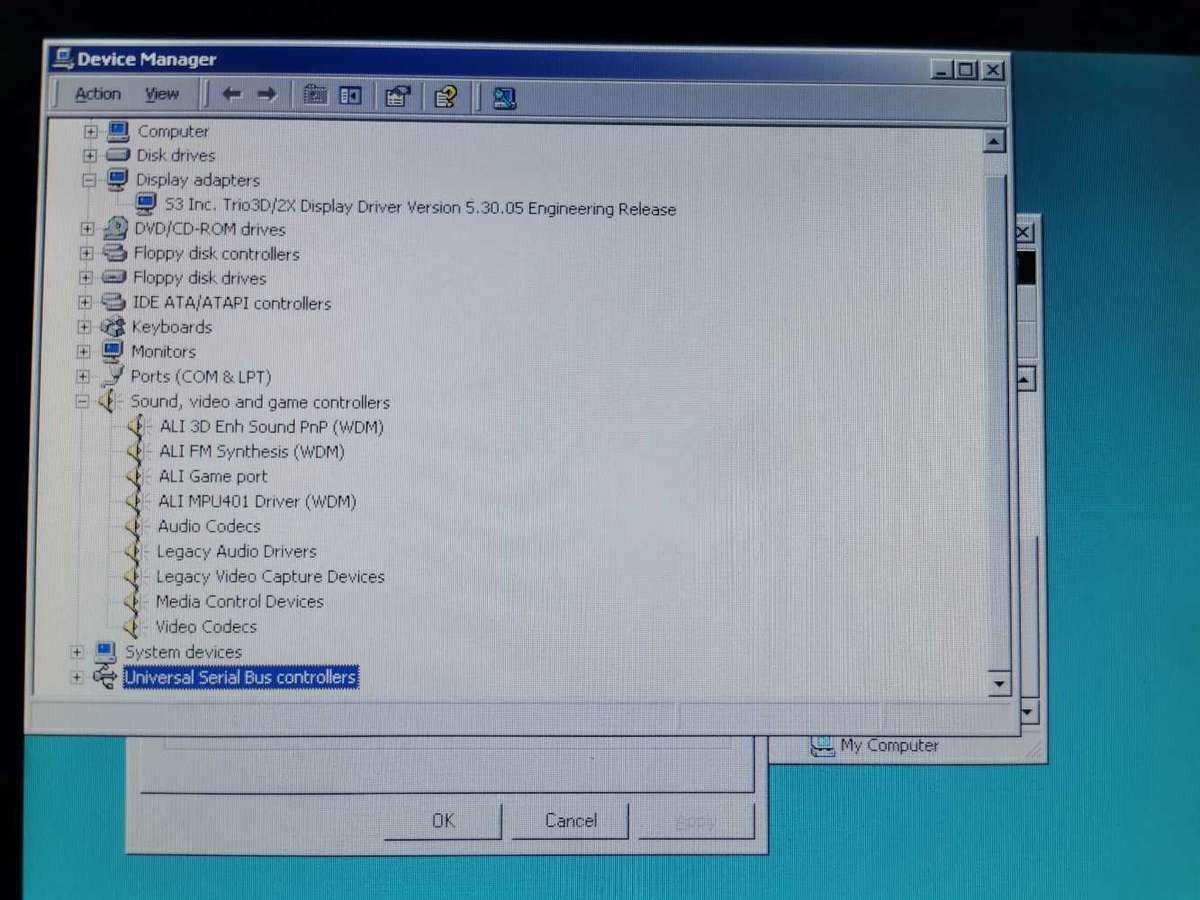Open the View menu
The height and width of the screenshot is (900, 1200).
161,94
